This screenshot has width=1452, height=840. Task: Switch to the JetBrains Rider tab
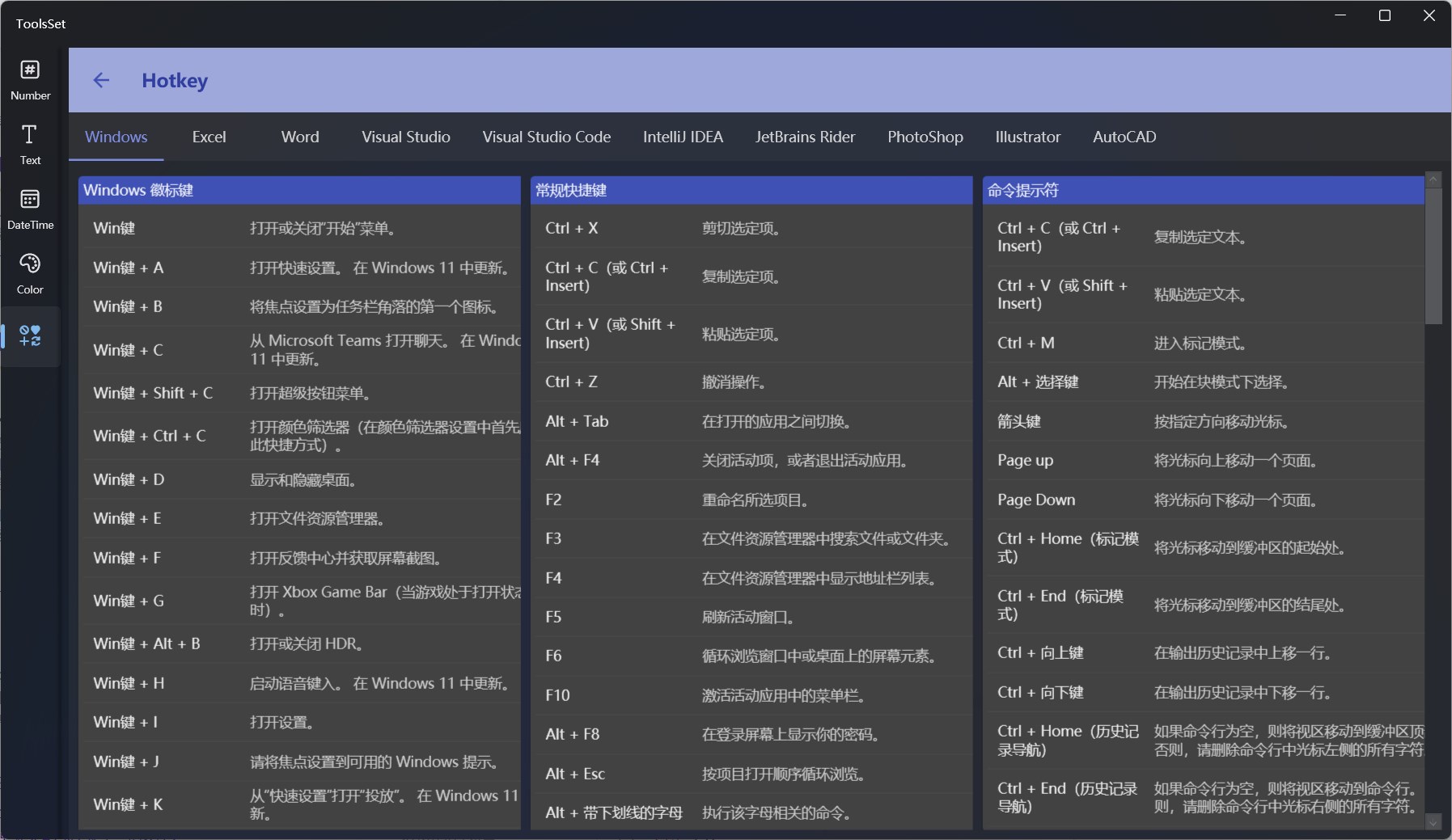click(805, 137)
